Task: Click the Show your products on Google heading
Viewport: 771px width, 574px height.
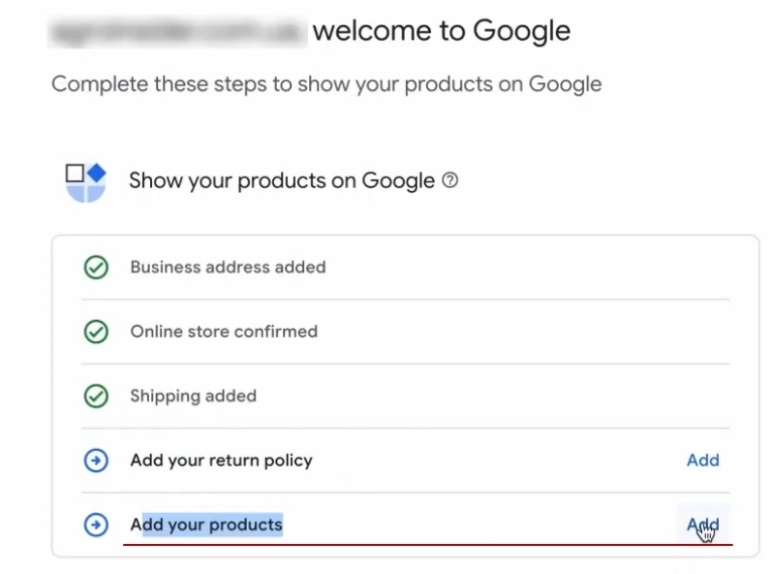Action: tap(281, 181)
